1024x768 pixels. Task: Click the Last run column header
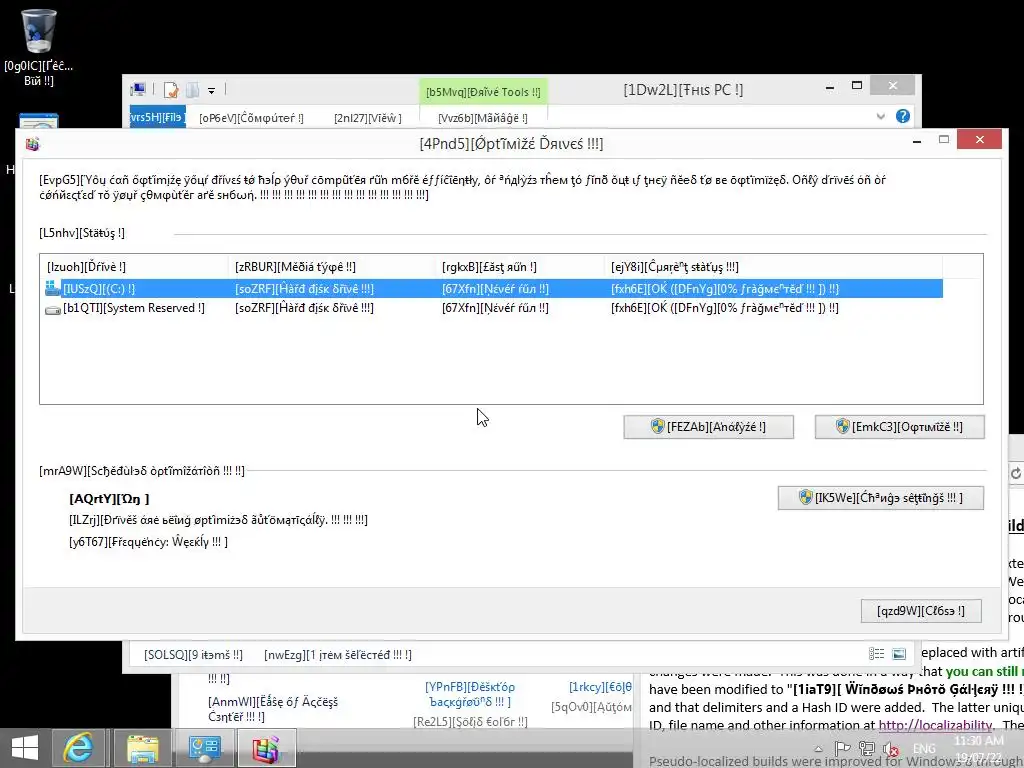pyautogui.click(x=521, y=266)
